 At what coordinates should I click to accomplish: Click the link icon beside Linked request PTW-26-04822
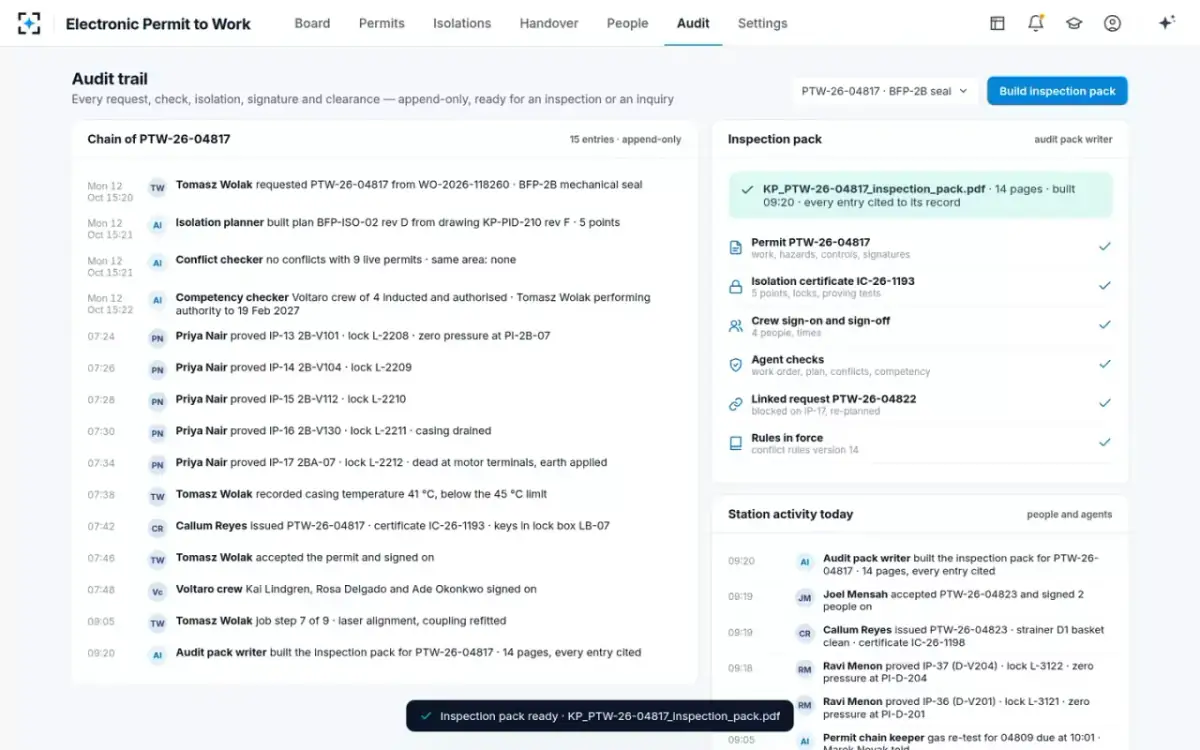735,404
